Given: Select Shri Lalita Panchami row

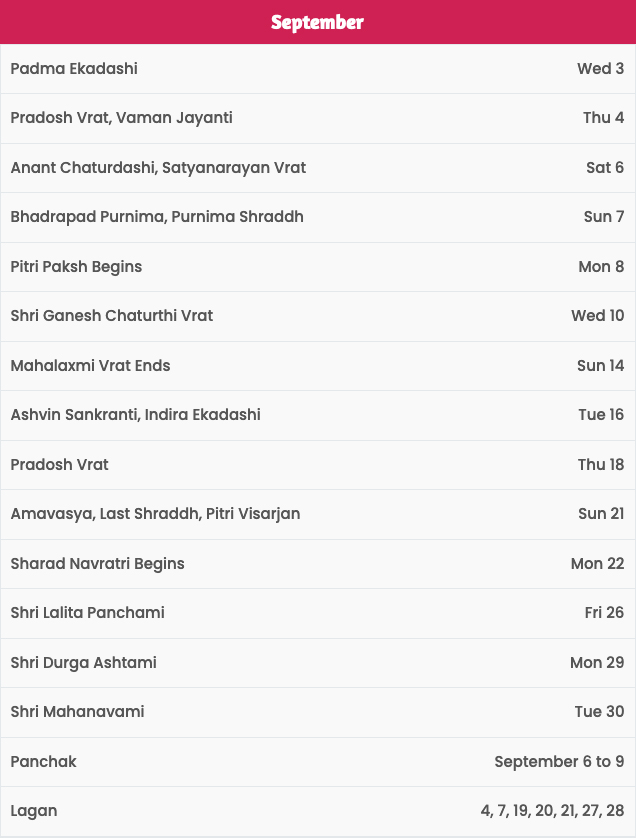Looking at the screenshot, I should [318, 612].
